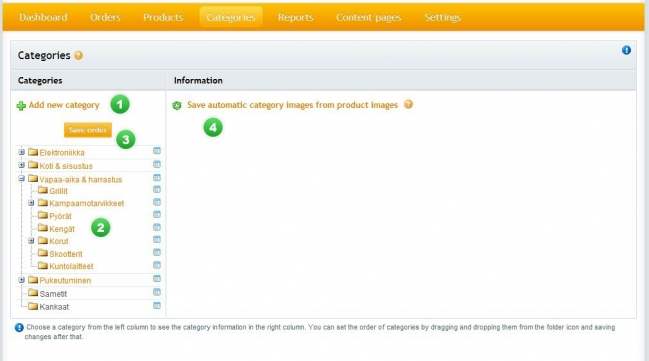649x361 pixels.
Task: Click the list icon in the Elektroniikka row
Action: tap(157, 151)
